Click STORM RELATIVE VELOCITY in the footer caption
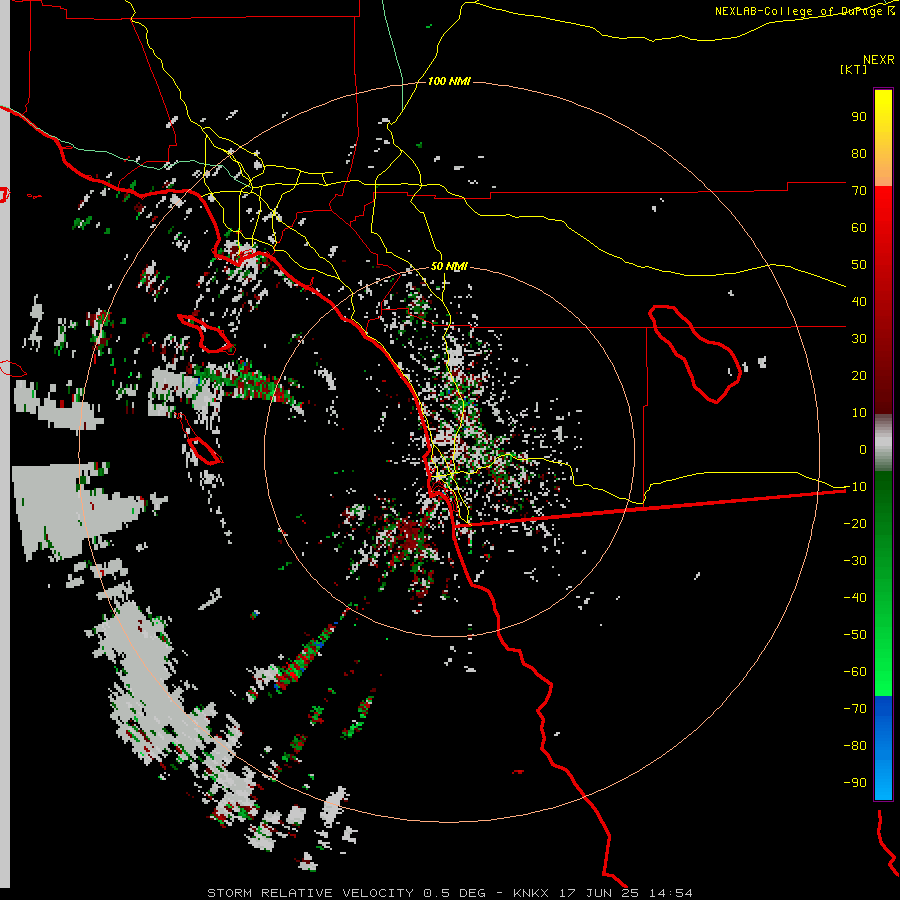Screen dimensions: 900x900 pos(310,893)
